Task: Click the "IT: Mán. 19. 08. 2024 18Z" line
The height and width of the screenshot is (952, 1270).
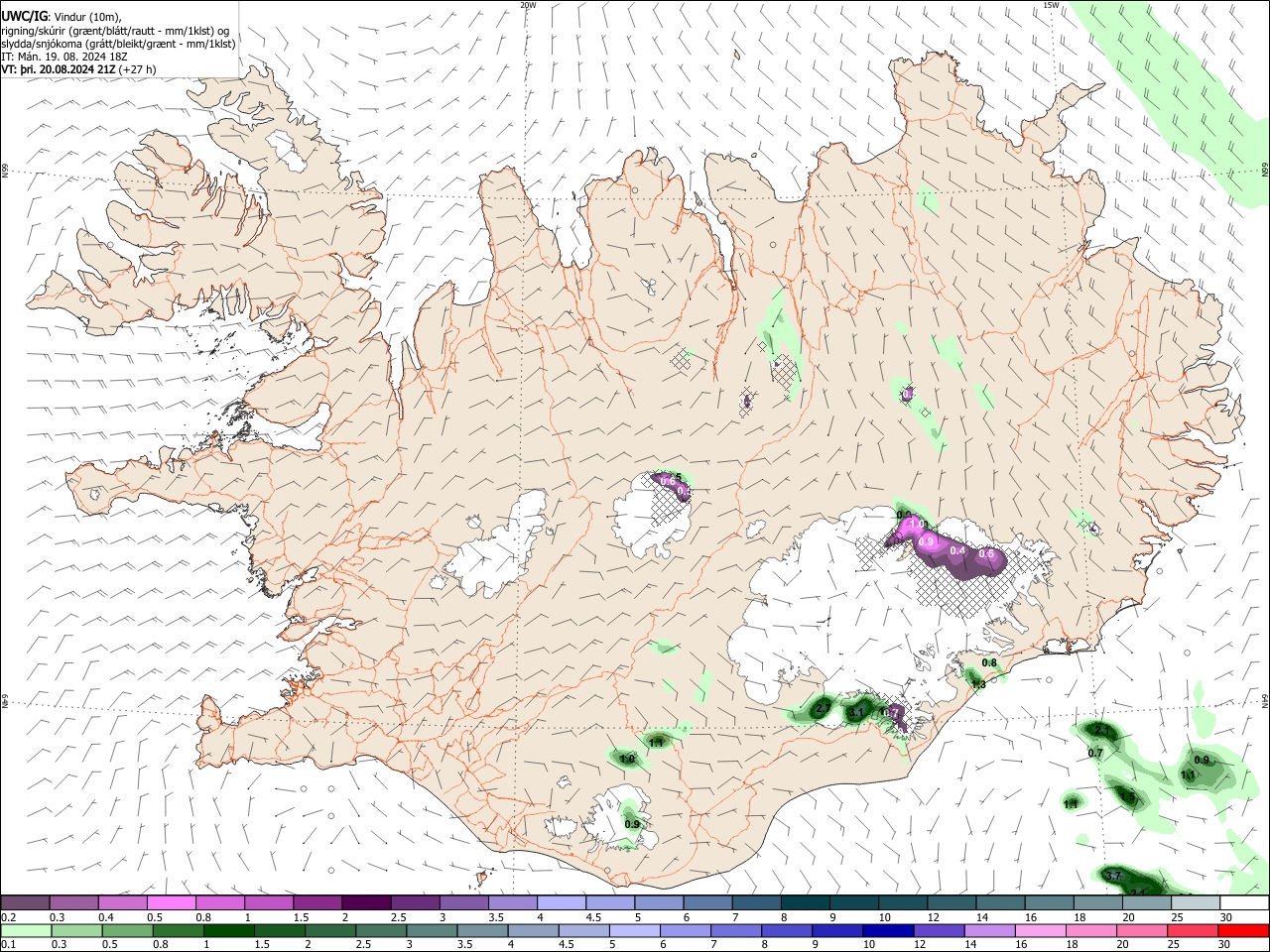Action: 63,57
